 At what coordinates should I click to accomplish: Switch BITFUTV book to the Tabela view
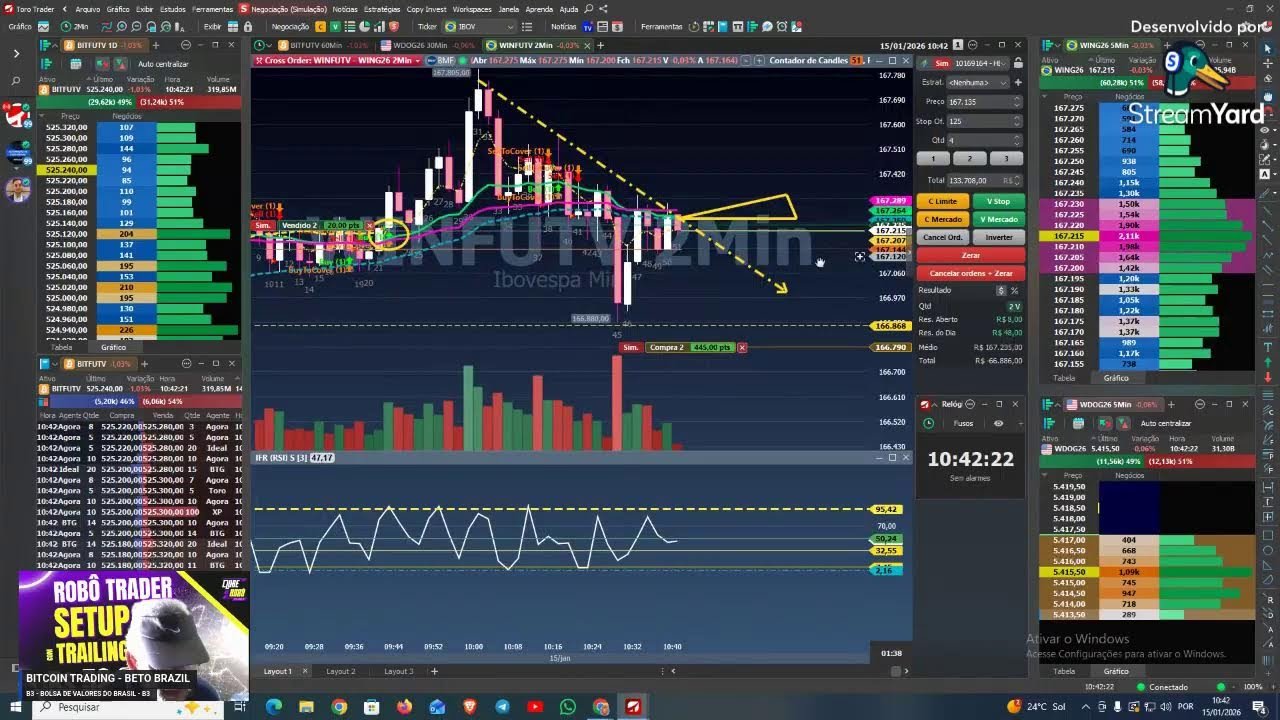(61, 347)
